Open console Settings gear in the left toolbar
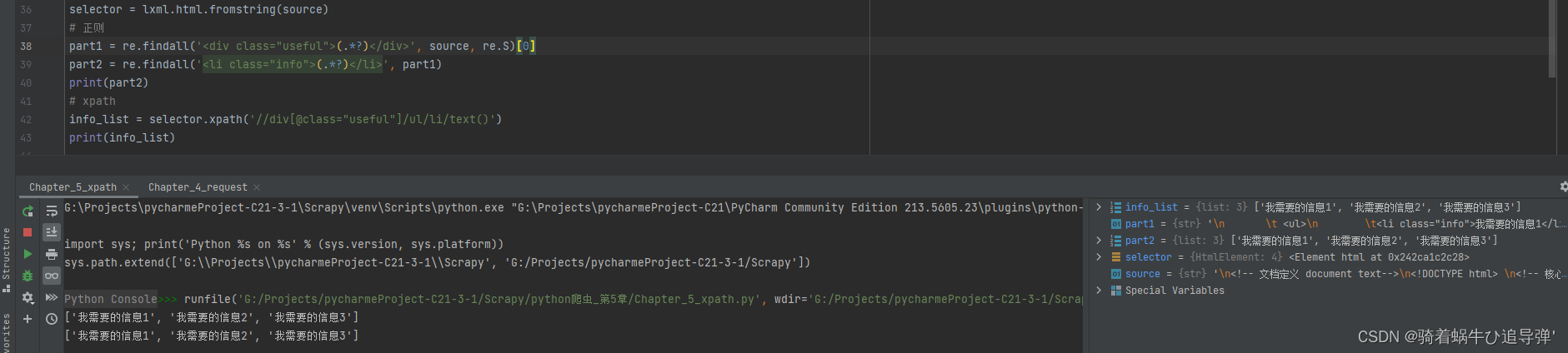The image size is (1568, 353). [28, 297]
